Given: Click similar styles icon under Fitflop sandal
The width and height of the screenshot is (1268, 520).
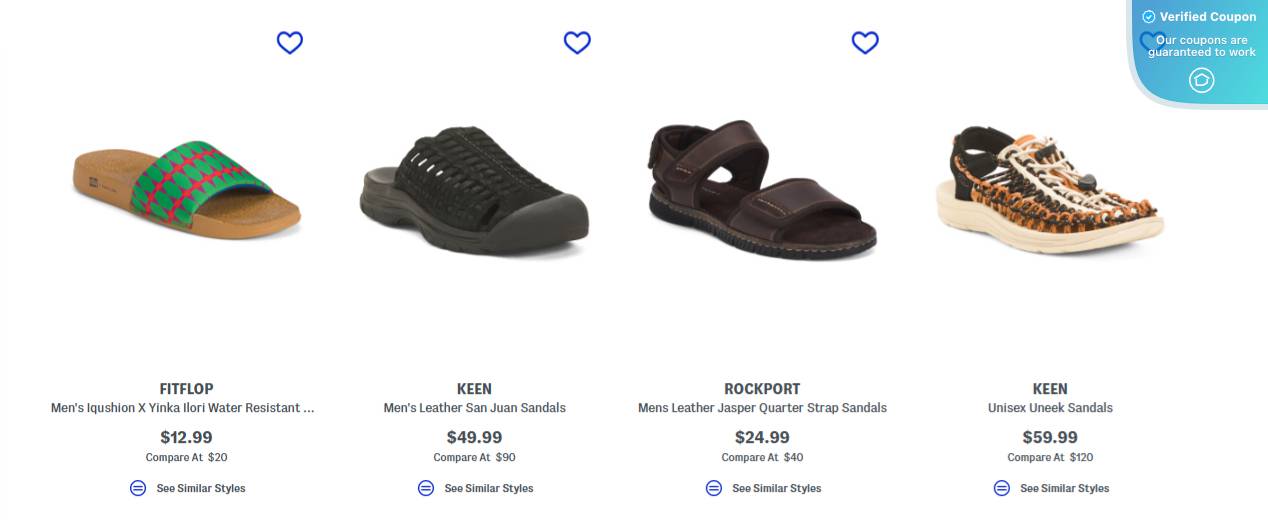Looking at the screenshot, I should click(x=138, y=488).
